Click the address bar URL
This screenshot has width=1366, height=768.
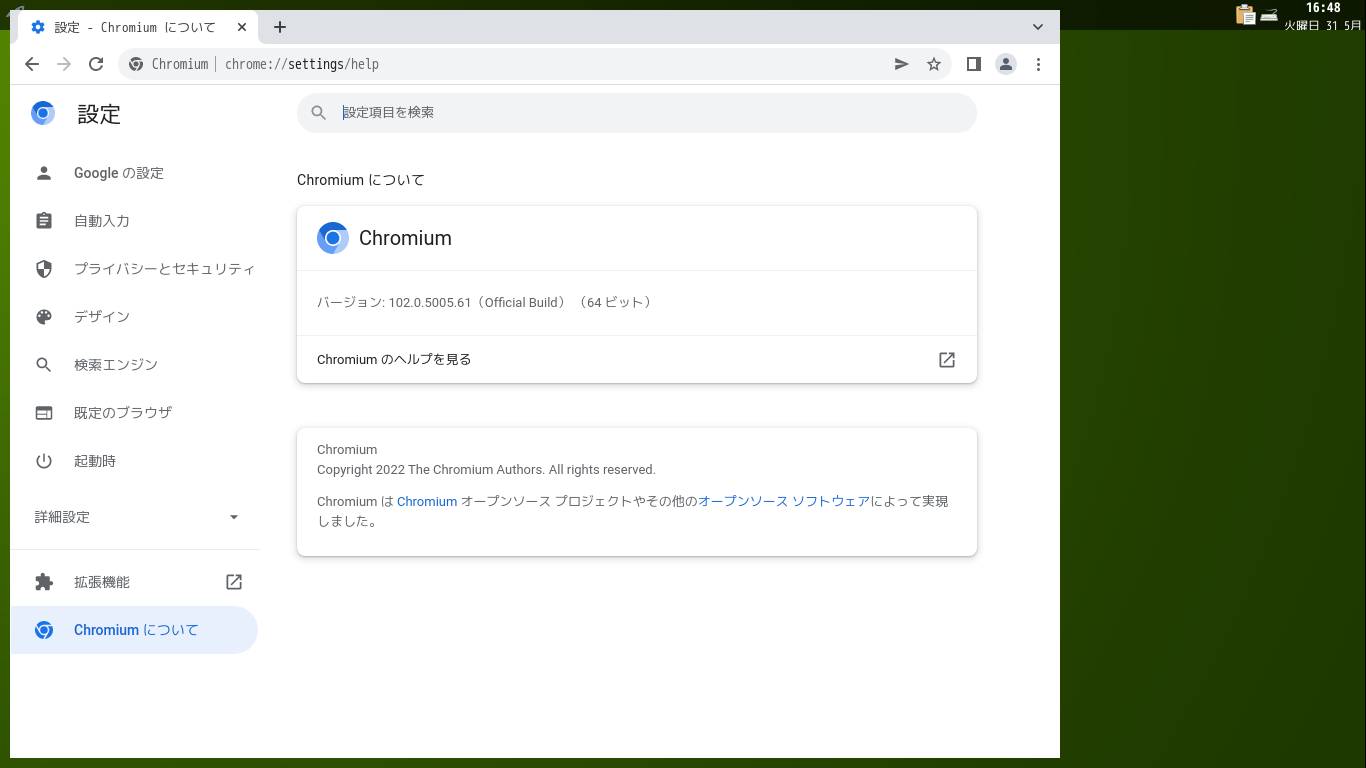[302, 64]
